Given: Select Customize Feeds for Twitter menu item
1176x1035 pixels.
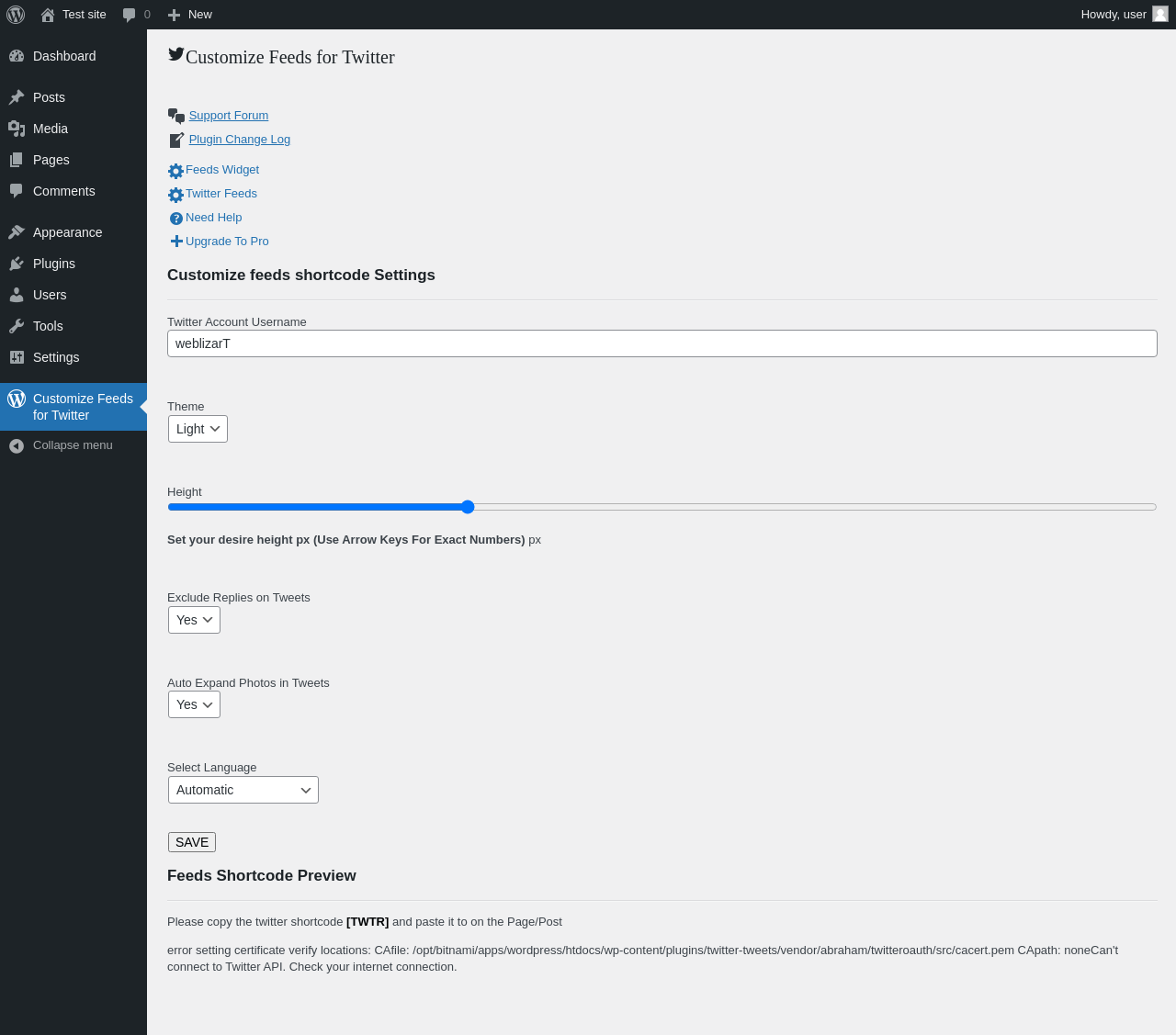Looking at the screenshot, I should [73, 407].
